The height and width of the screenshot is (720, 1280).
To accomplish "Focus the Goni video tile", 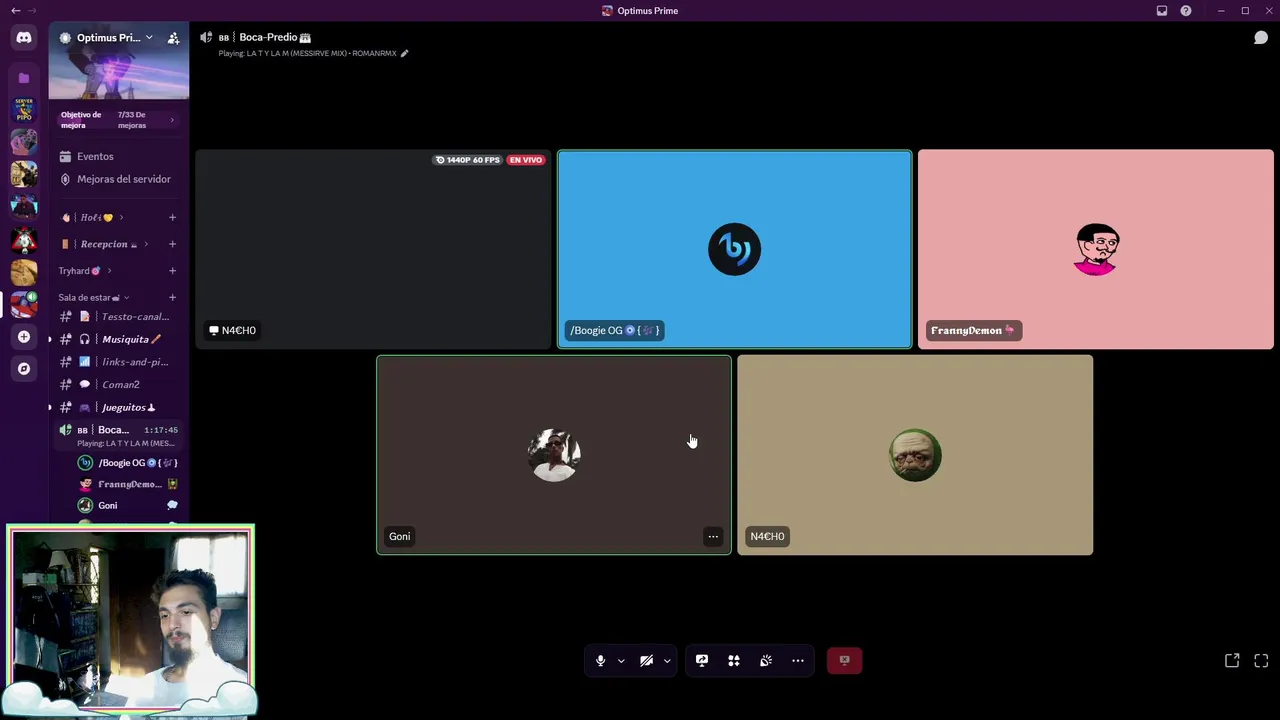I will (554, 455).
